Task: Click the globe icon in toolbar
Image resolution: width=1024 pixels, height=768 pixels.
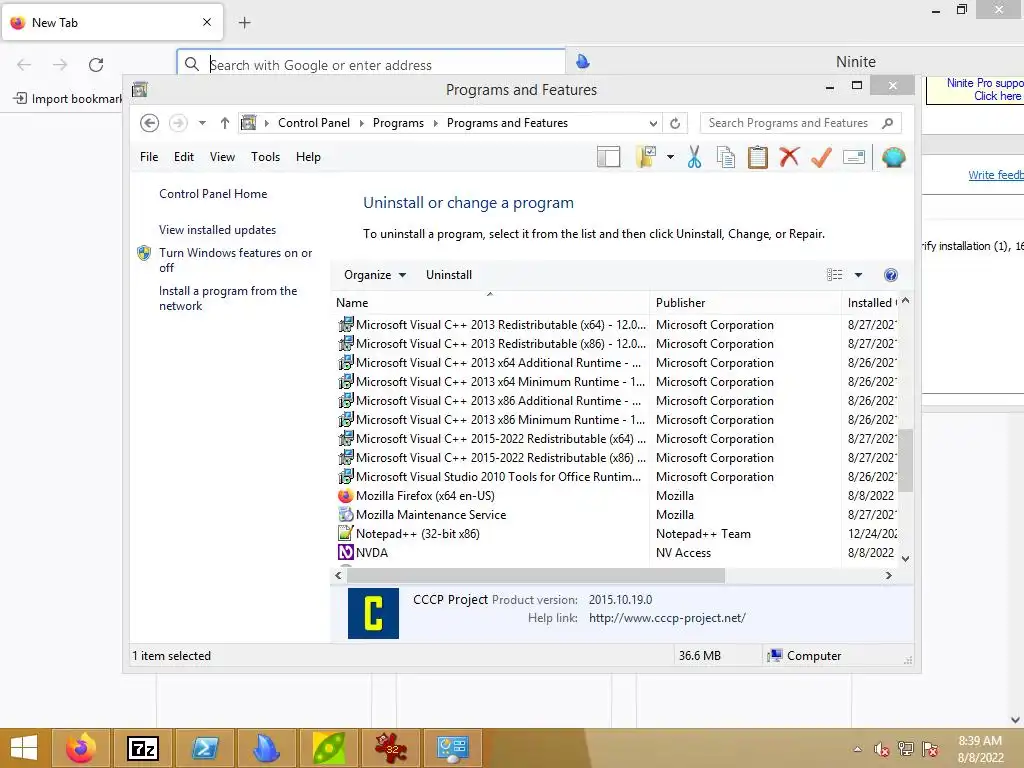Action: (893, 157)
